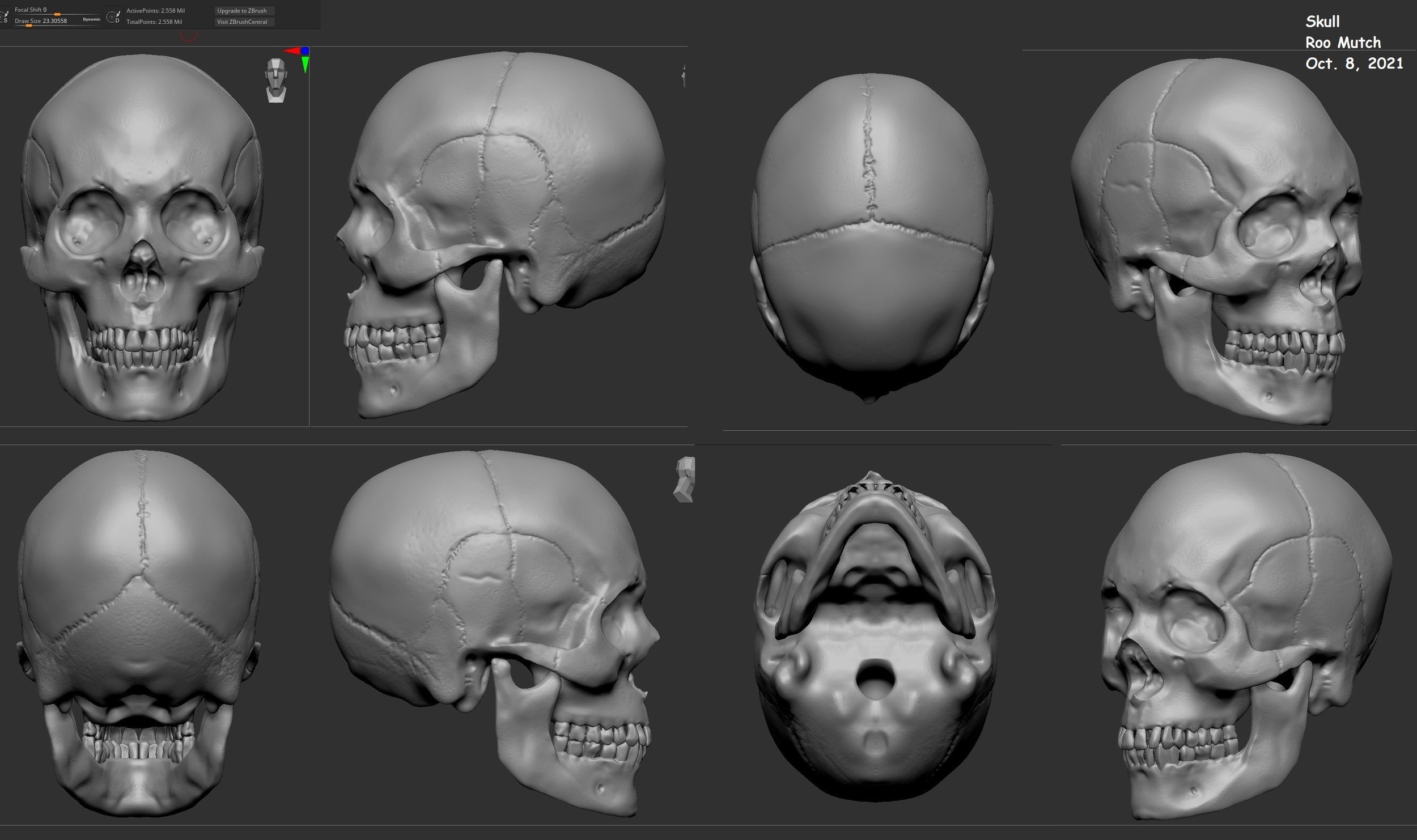Viewport: 1417px width, 840px height.
Task: Click the Draw Size slider handle
Action: coord(29,25)
